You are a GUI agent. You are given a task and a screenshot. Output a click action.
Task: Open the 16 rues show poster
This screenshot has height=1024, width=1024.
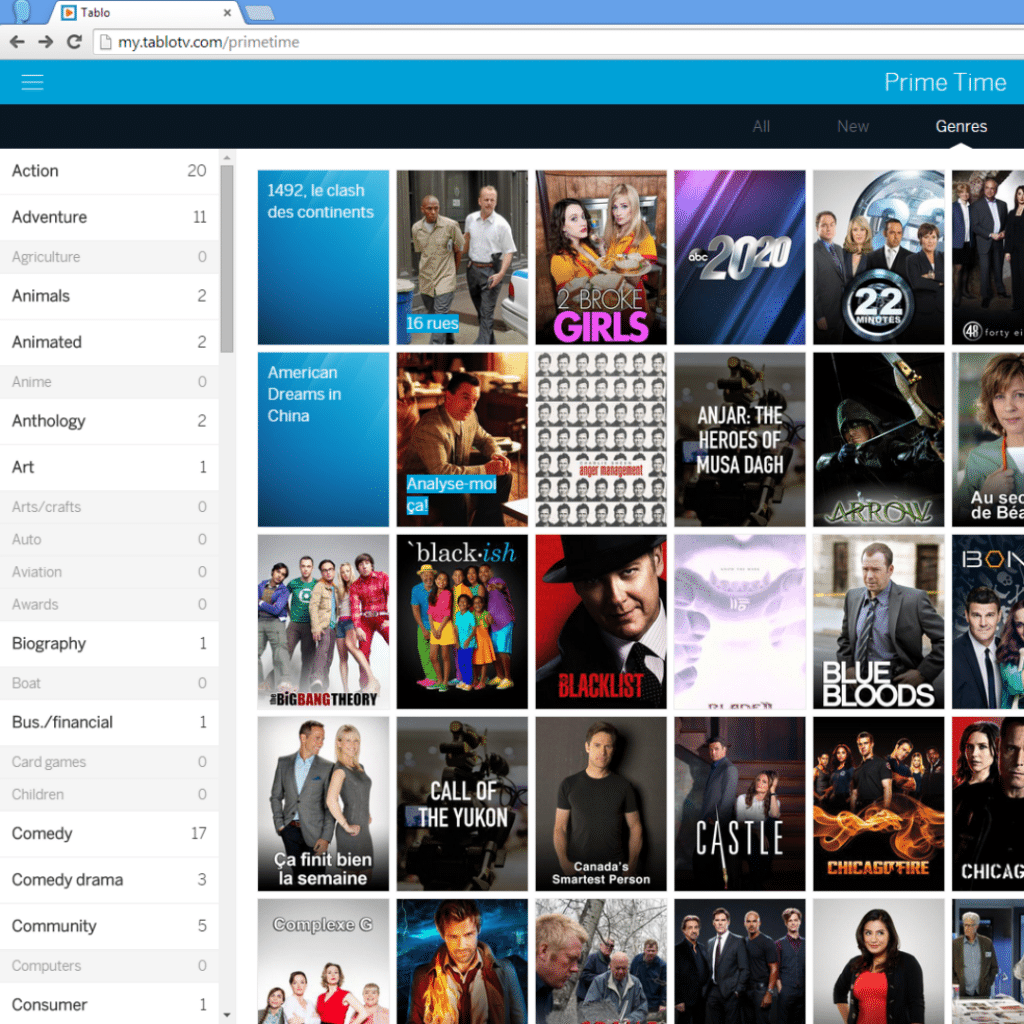tap(462, 257)
